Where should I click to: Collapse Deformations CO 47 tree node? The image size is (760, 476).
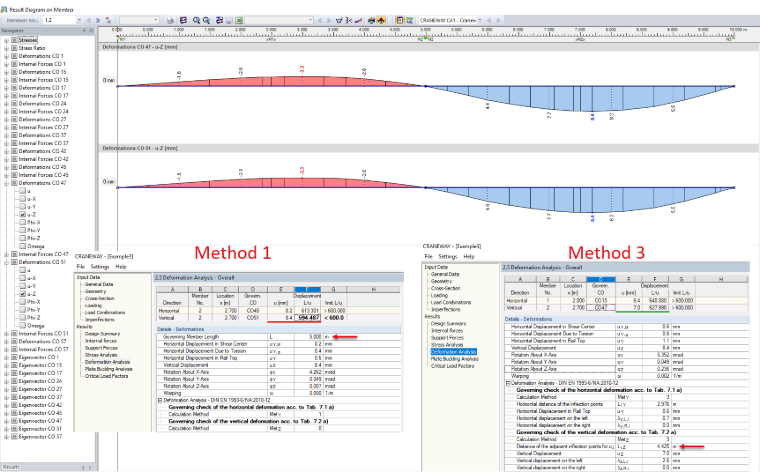6,183
